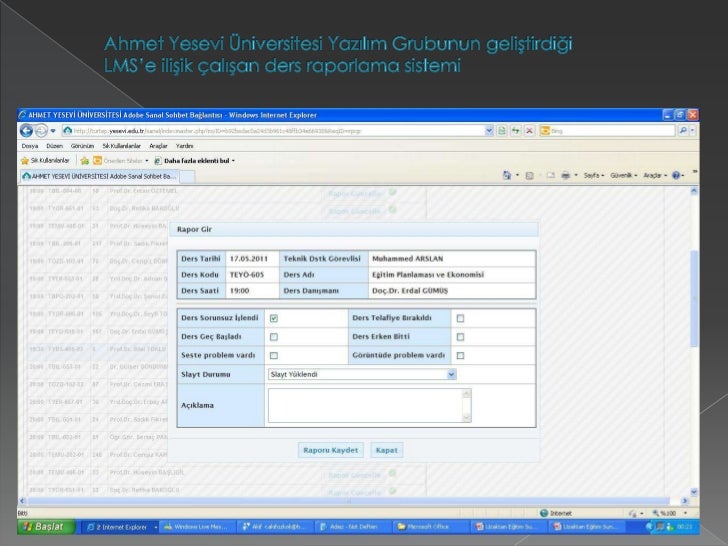
Task: Click the TEYÖ-605 Ders Kodu value
Action: point(247,275)
